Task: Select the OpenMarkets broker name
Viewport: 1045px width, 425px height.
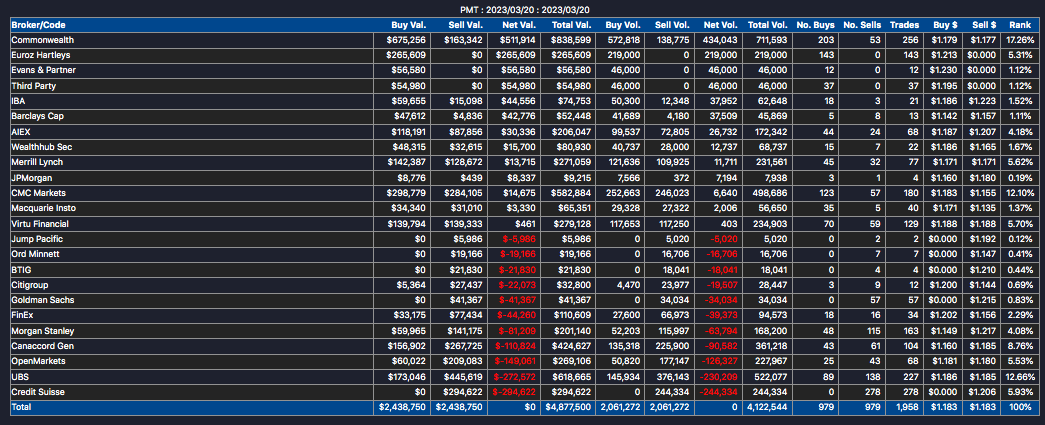Action: click(x=38, y=362)
